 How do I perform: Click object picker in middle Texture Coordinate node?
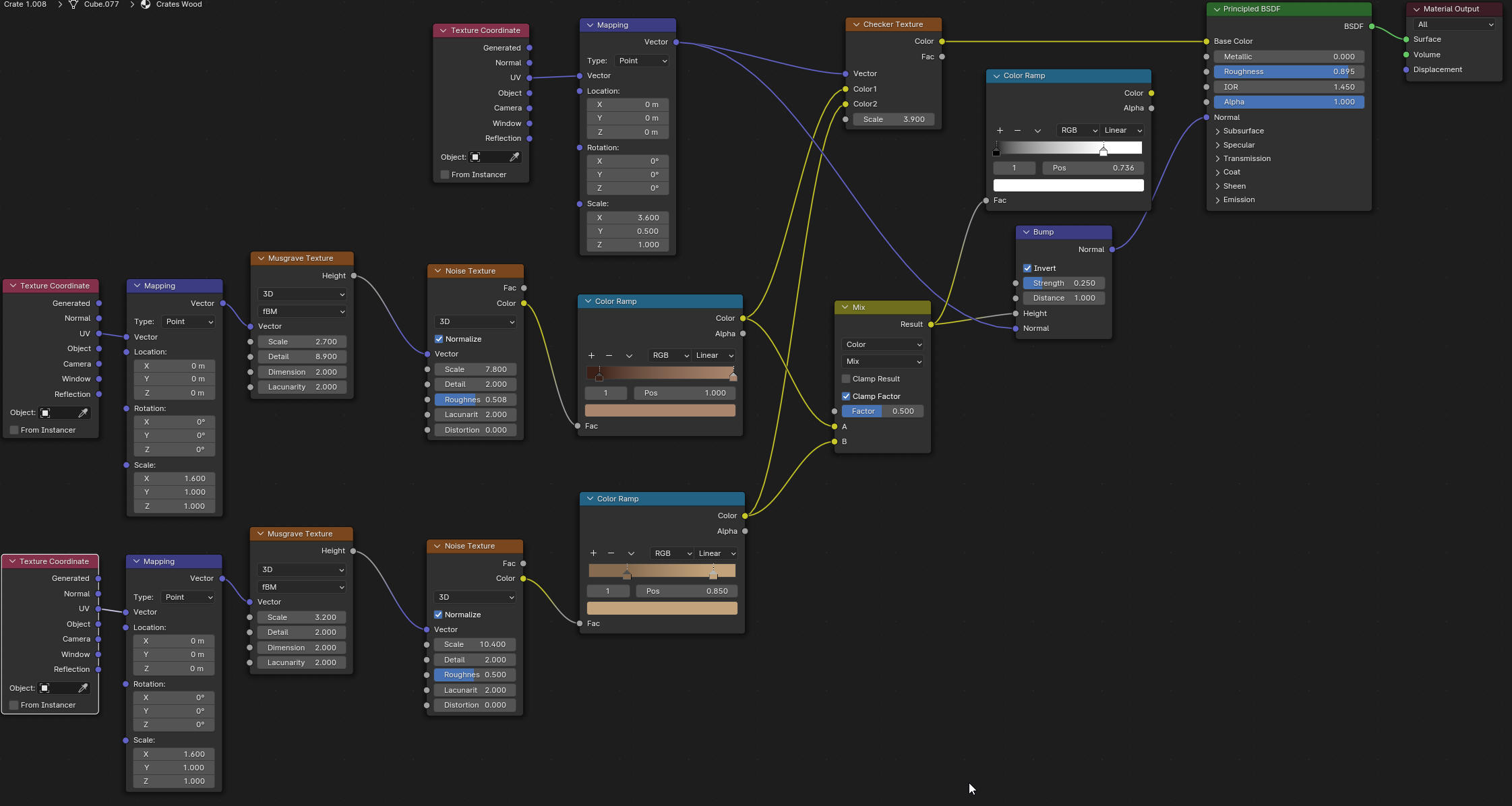click(x=57, y=412)
